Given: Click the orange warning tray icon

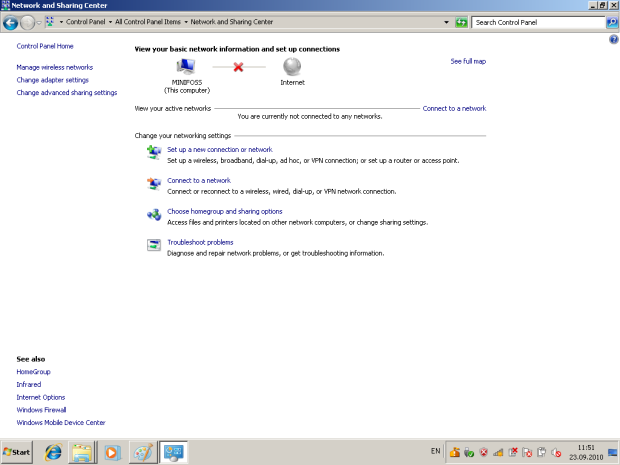Looking at the screenshot, I should (455, 452).
